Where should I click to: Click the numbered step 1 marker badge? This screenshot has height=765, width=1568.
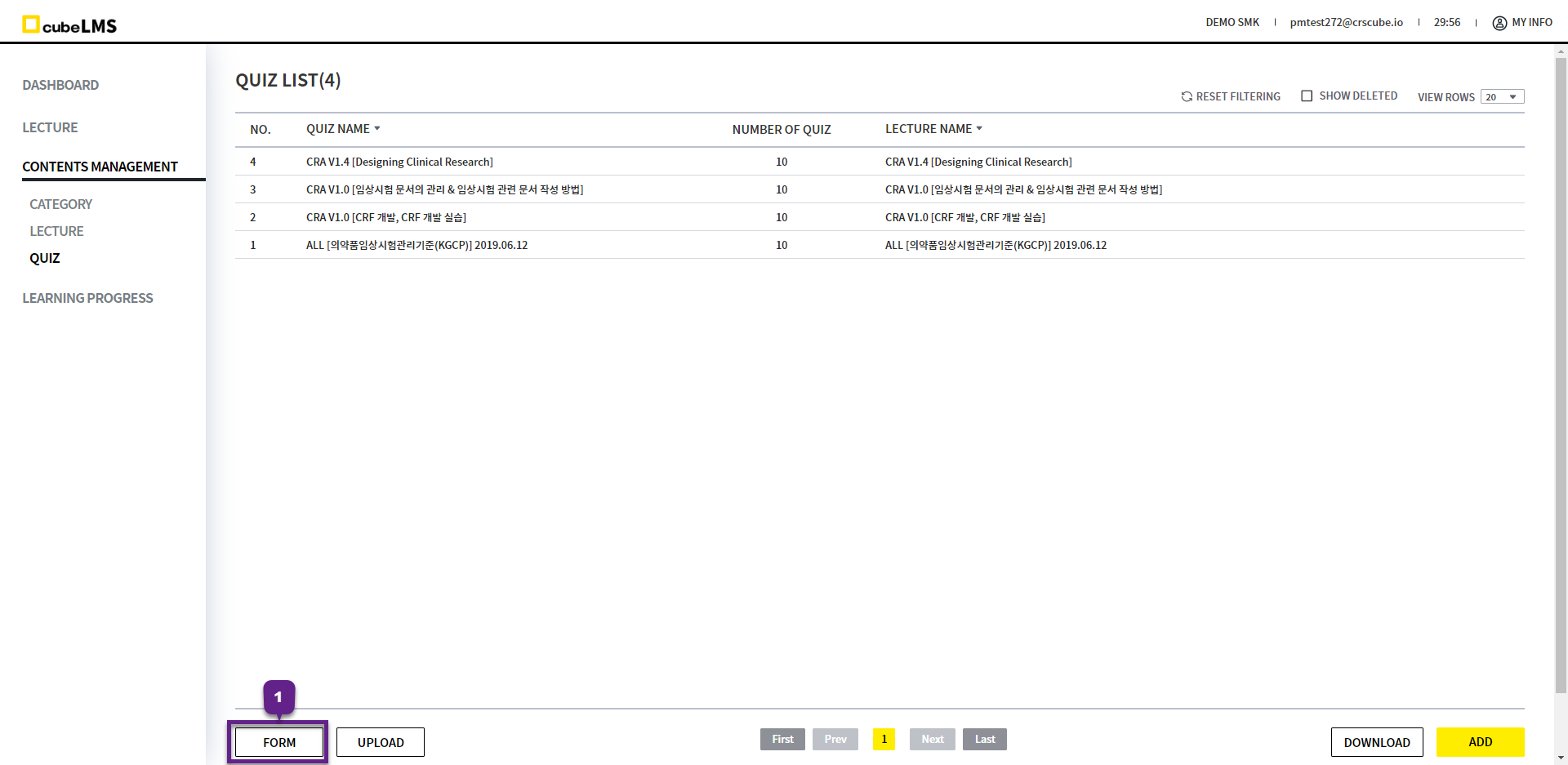tap(278, 697)
